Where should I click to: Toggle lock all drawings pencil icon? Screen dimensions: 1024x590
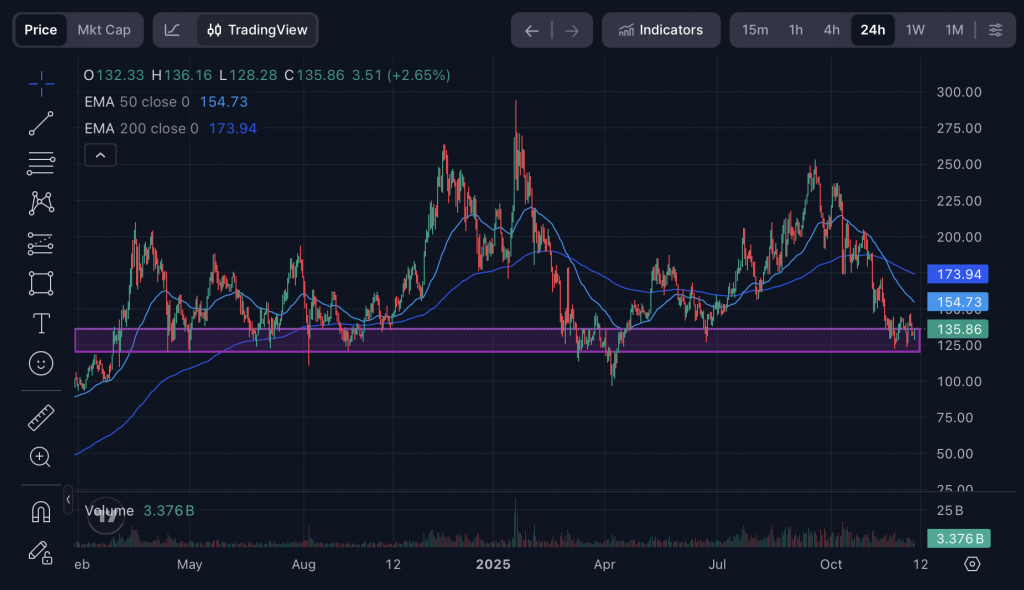click(x=41, y=551)
